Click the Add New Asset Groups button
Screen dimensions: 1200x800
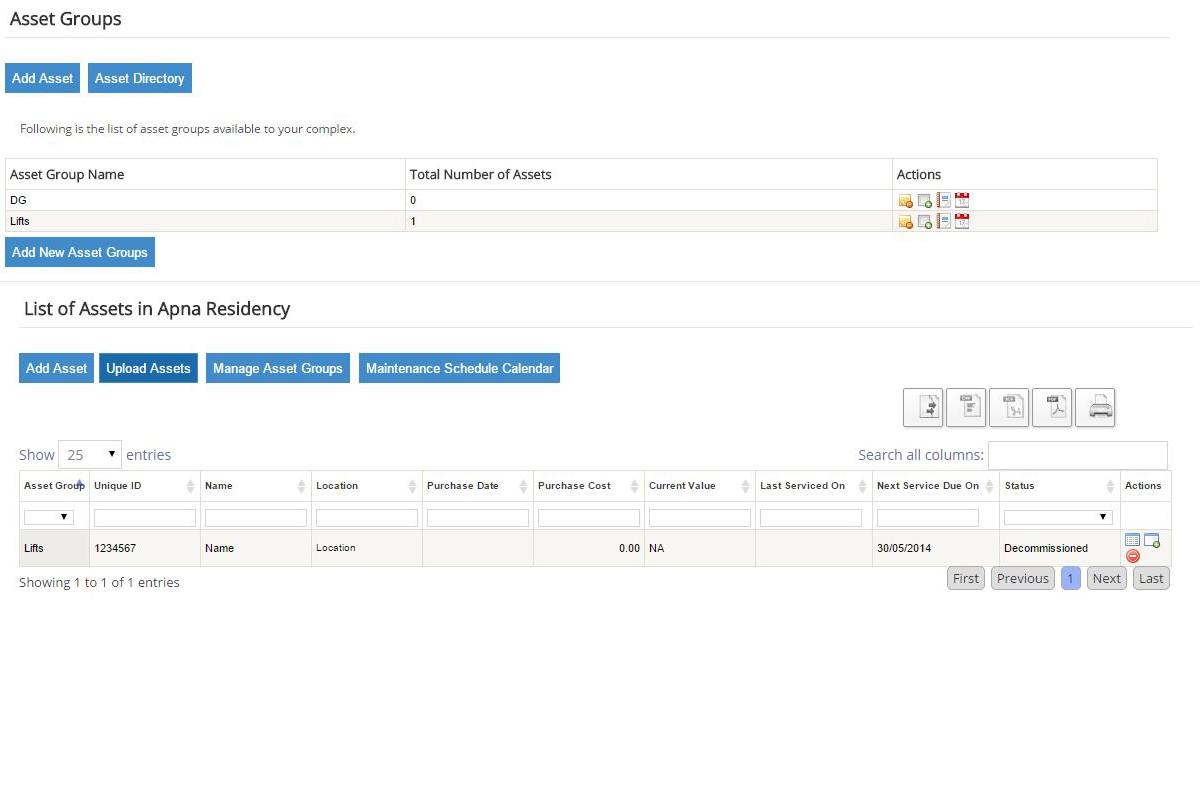(x=80, y=252)
